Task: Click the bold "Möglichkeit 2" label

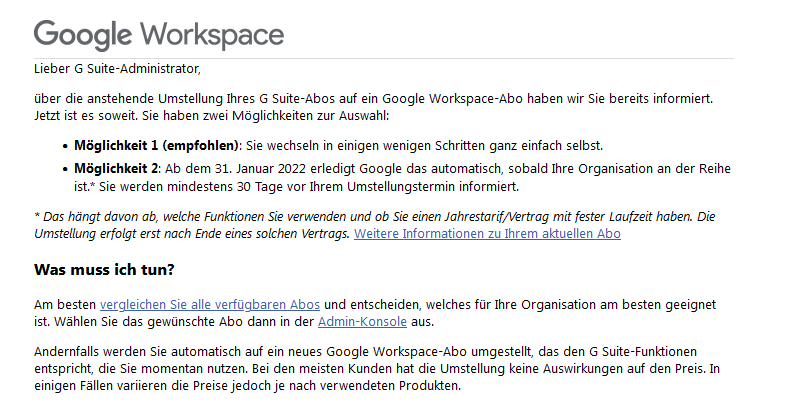Action: click(117, 168)
